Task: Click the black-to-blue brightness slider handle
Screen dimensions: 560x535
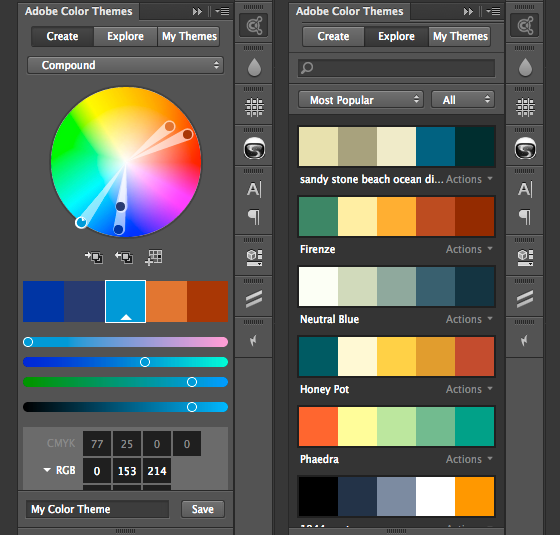Action: click(x=192, y=407)
